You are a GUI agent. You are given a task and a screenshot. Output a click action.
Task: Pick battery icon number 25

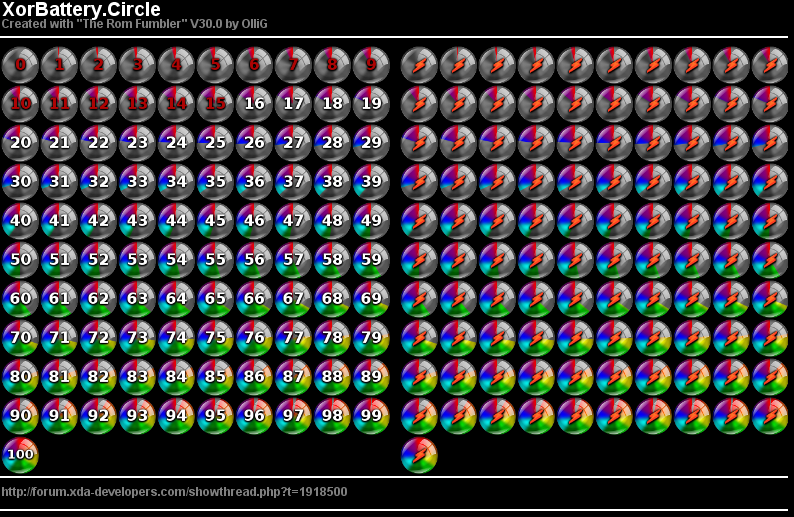point(215,143)
